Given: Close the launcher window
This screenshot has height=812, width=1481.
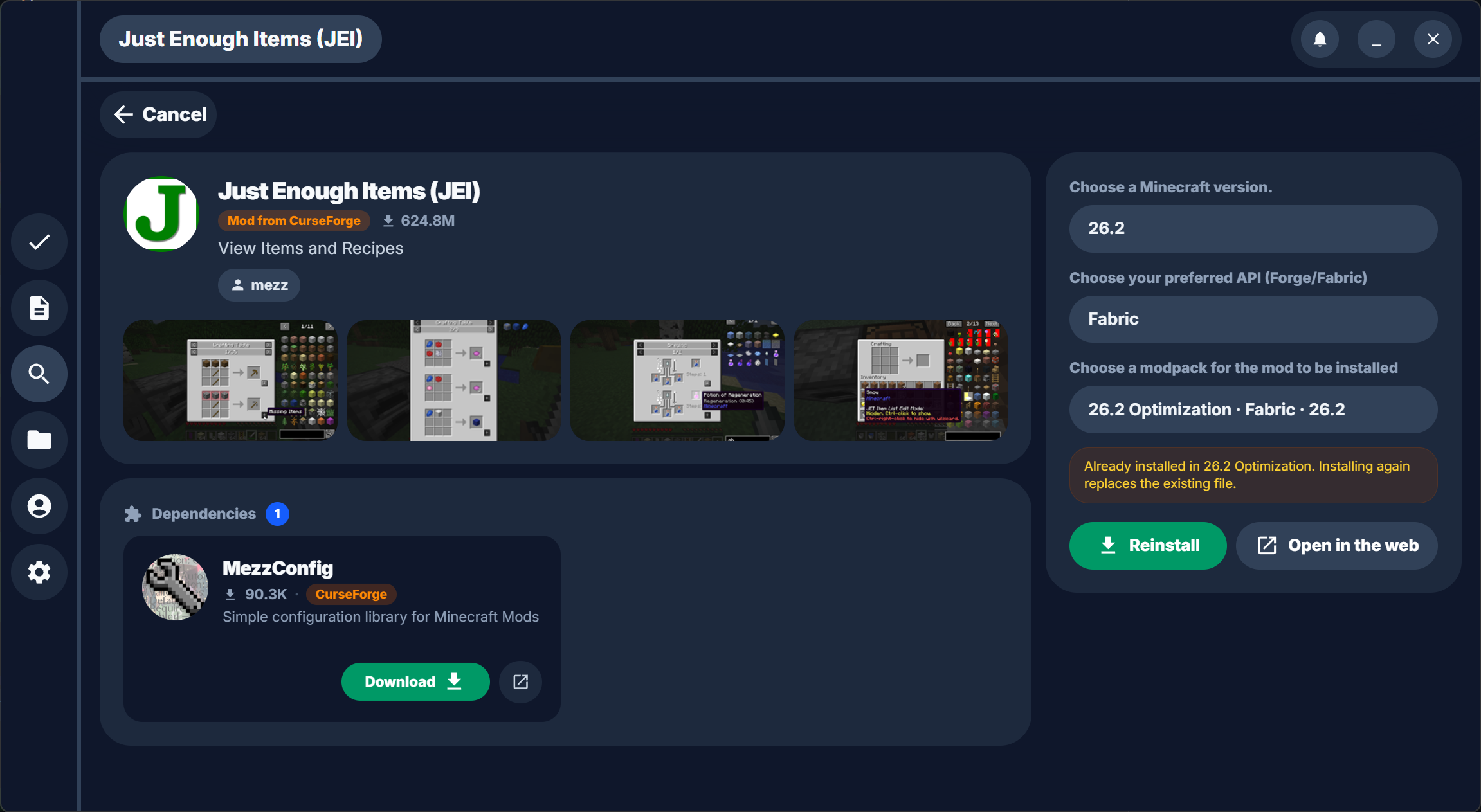Looking at the screenshot, I should click(1433, 39).
